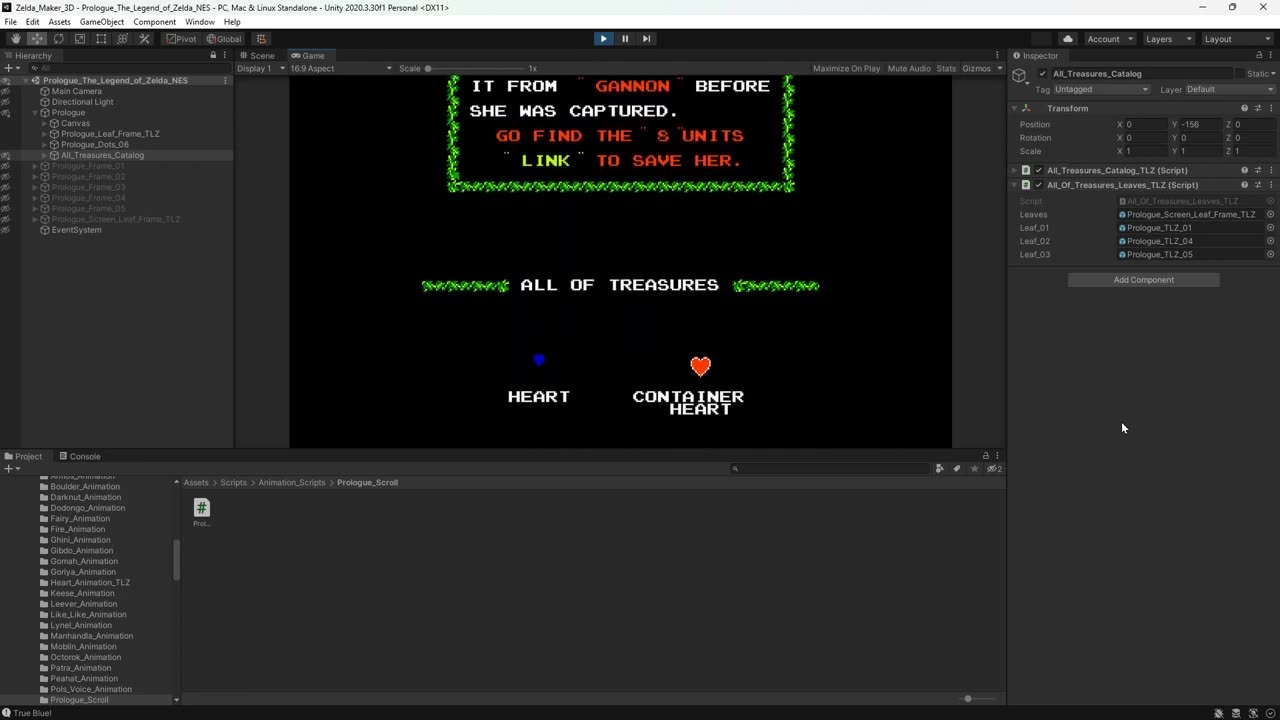Collapse the Transform component
The image size is (1280, 720).
pos(1014,108)
